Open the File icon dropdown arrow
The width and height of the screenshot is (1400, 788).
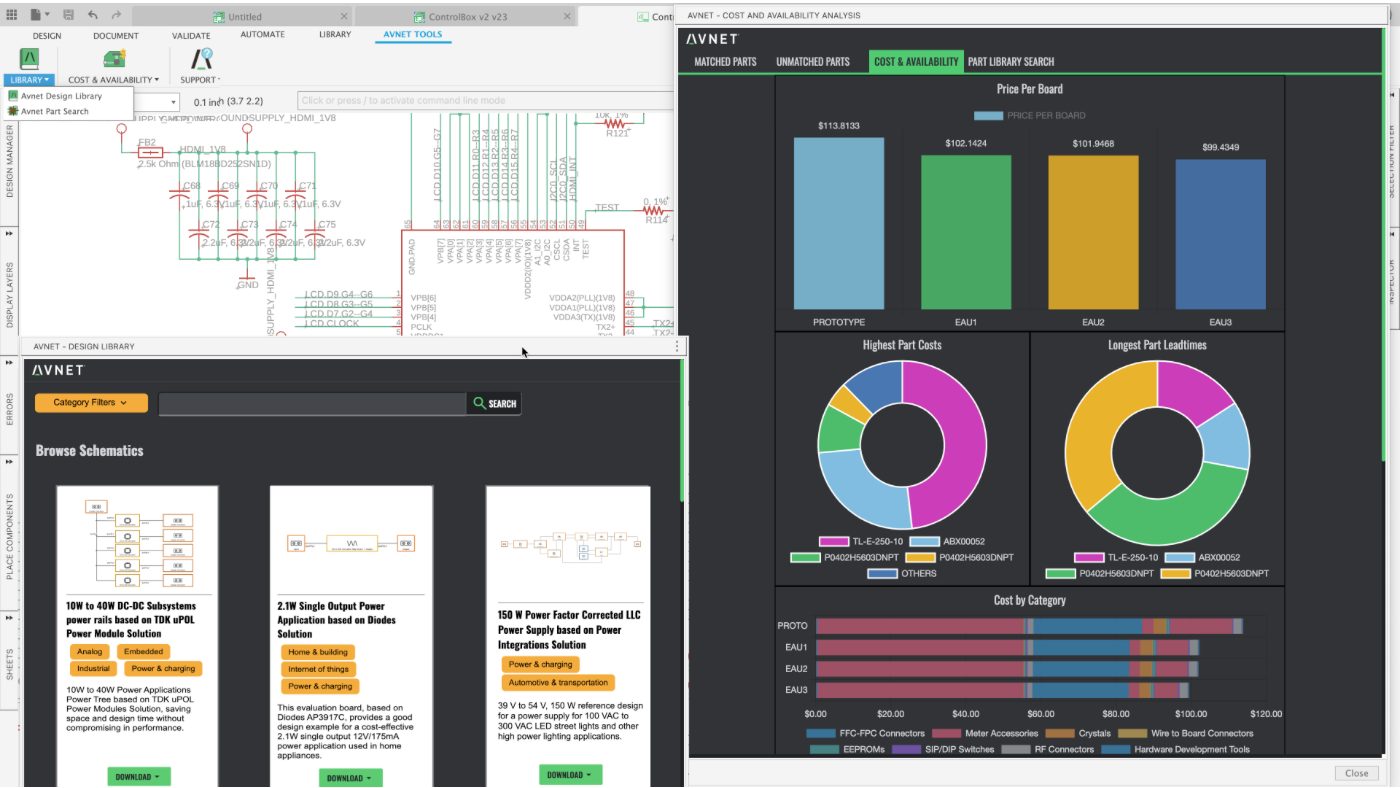[48, 15]
